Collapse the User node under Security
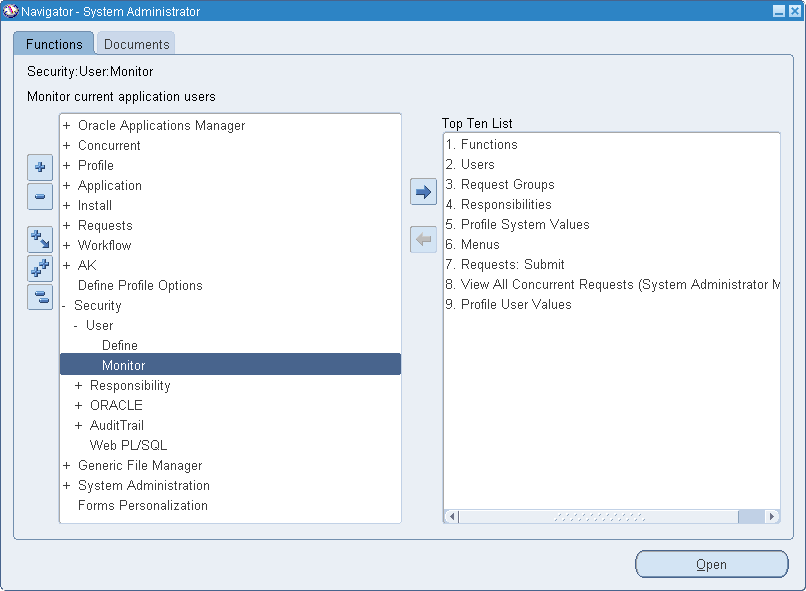Viewport: 806px width, 591px height. 76,326
